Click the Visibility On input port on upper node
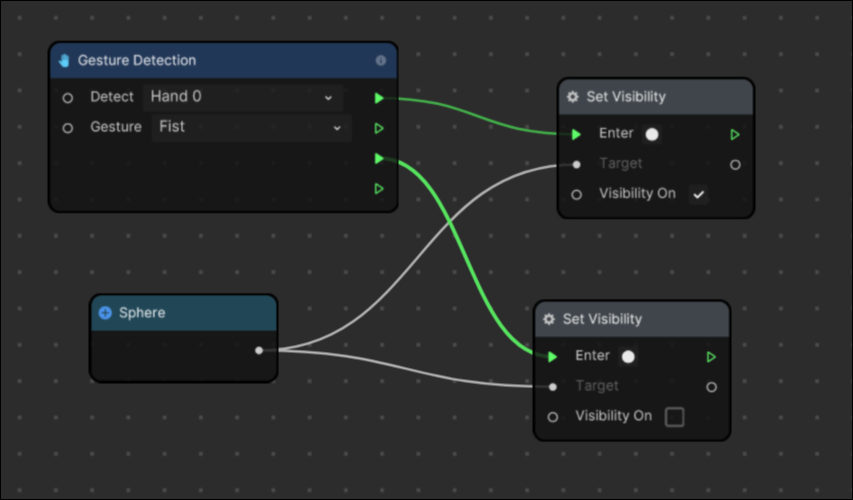This screenshot has width=853, height=500. click(576, 194)
